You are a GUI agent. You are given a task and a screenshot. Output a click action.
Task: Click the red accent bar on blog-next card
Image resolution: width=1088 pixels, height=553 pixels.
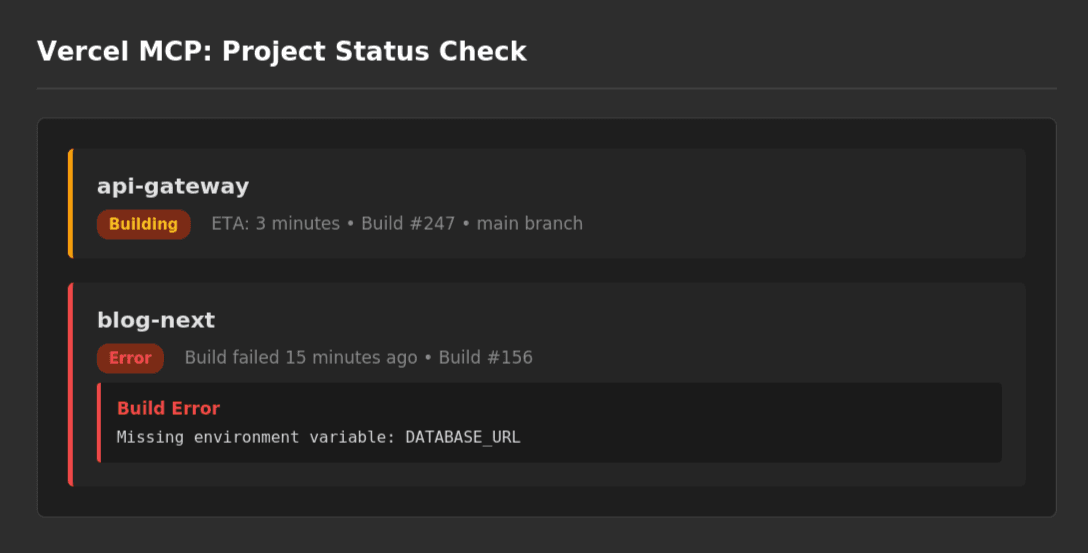70,384
